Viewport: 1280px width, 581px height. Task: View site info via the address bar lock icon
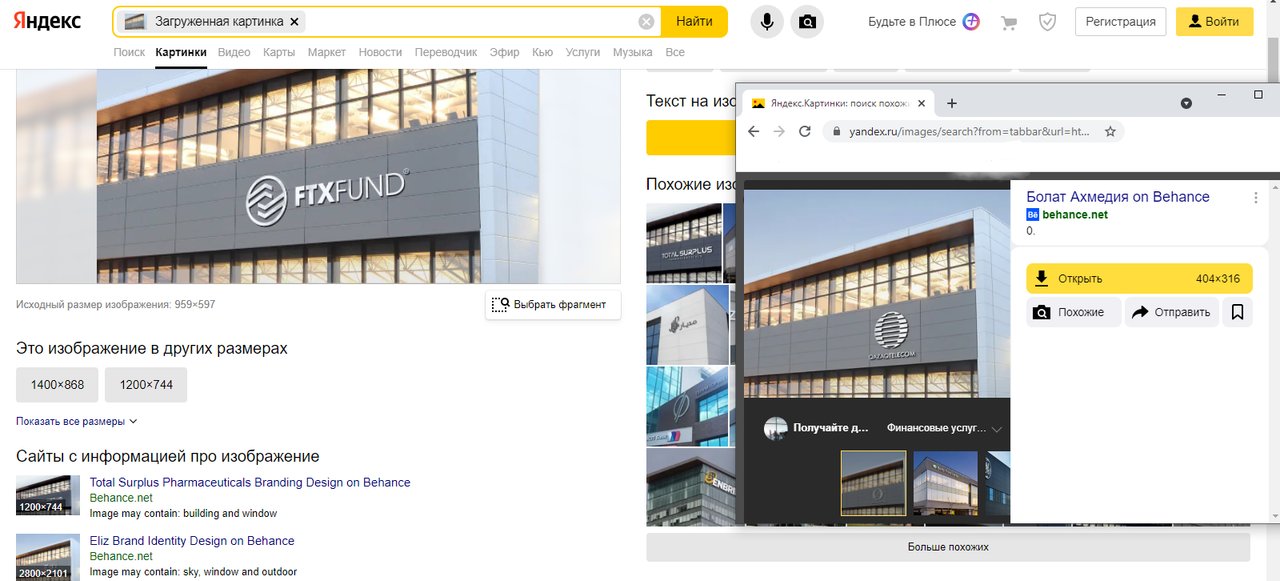[836, 131]
